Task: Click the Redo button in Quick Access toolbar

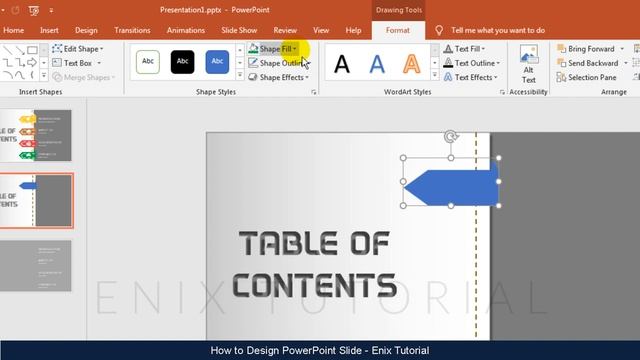Action: coord(16,10)
